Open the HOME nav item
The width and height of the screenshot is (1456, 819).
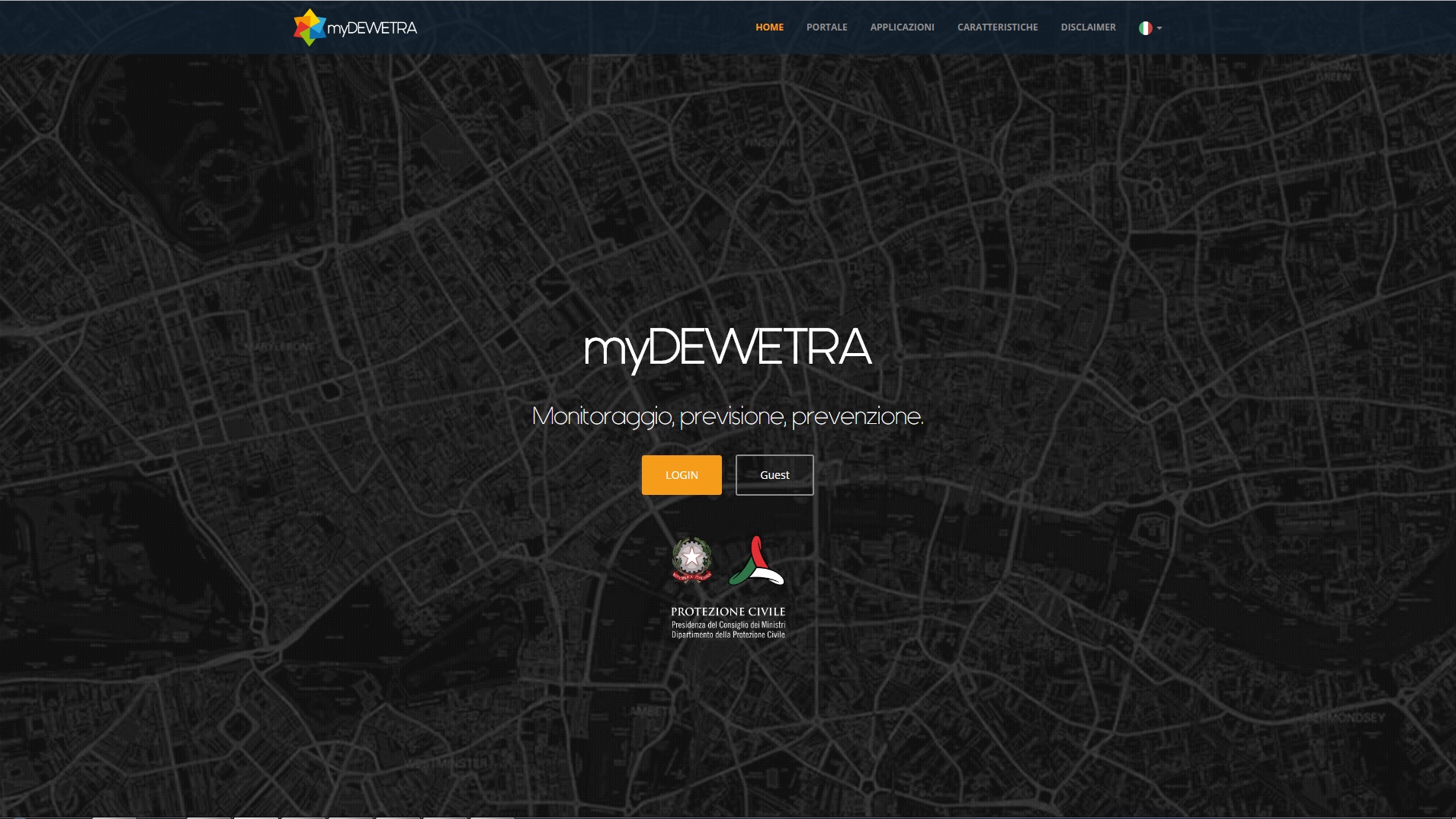(769, 27)
